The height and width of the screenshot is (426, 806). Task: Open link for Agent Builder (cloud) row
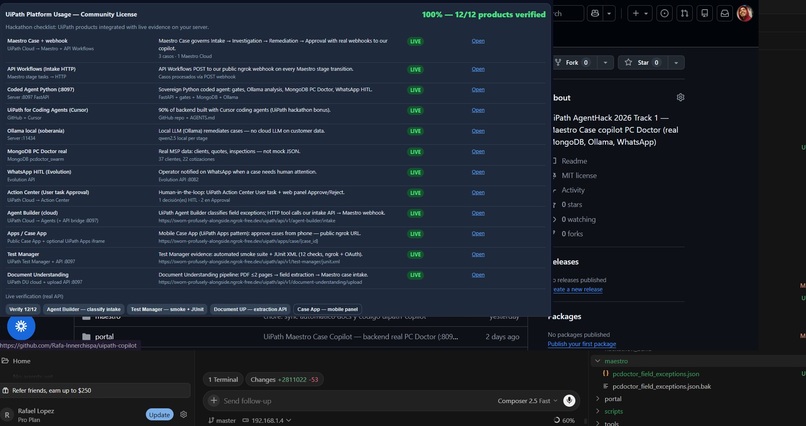478,213
